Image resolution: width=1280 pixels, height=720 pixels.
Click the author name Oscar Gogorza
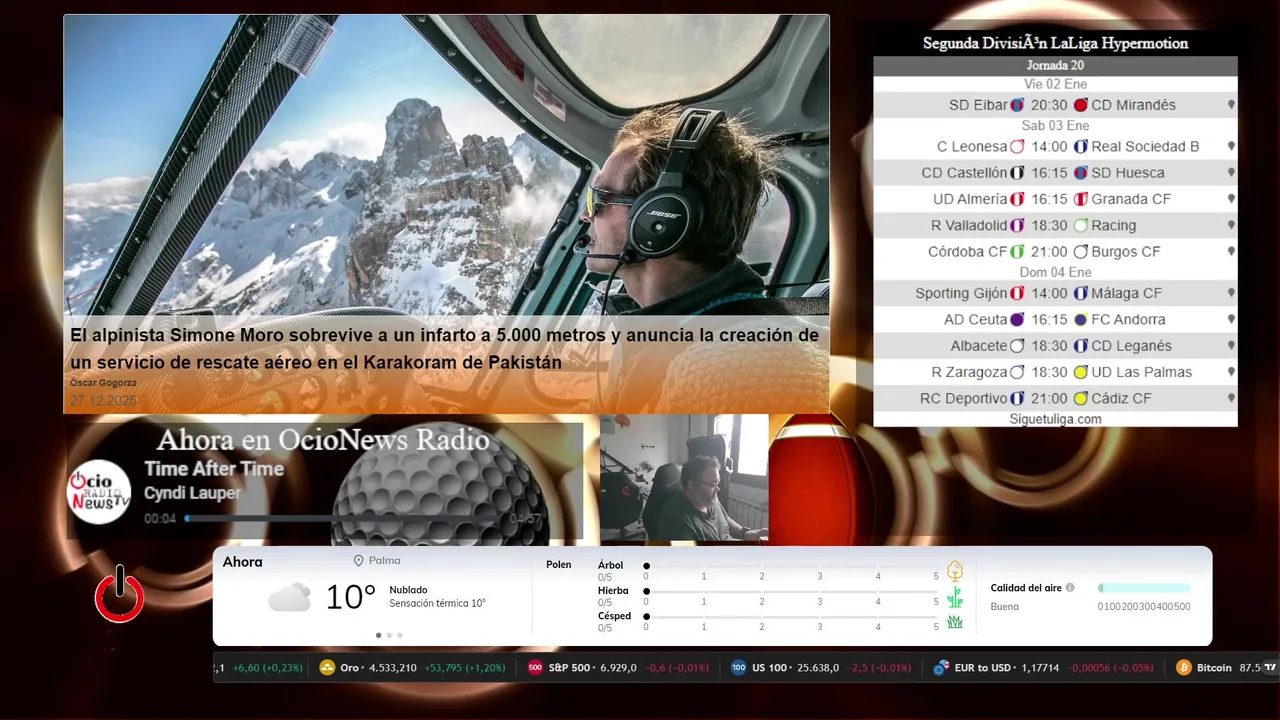click(103, 383)
